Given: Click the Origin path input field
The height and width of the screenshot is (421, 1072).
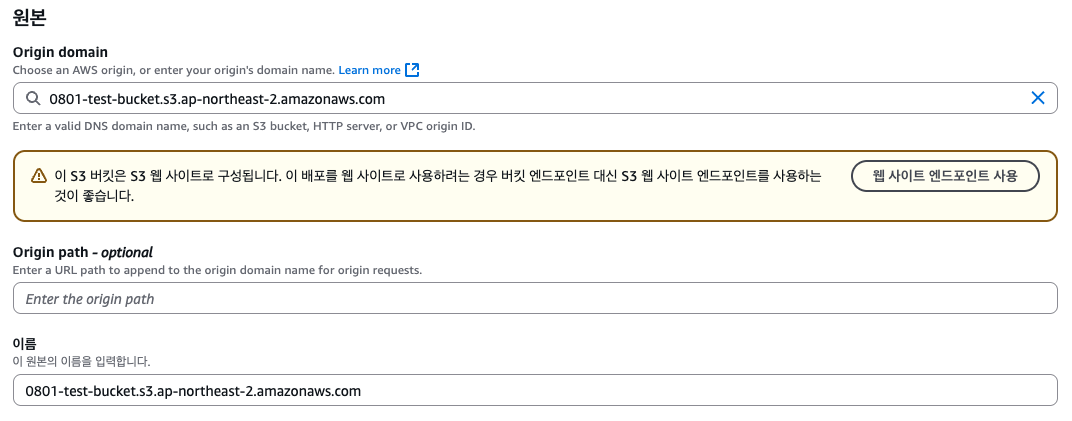Looking at the screenshot, I should 535,299.
